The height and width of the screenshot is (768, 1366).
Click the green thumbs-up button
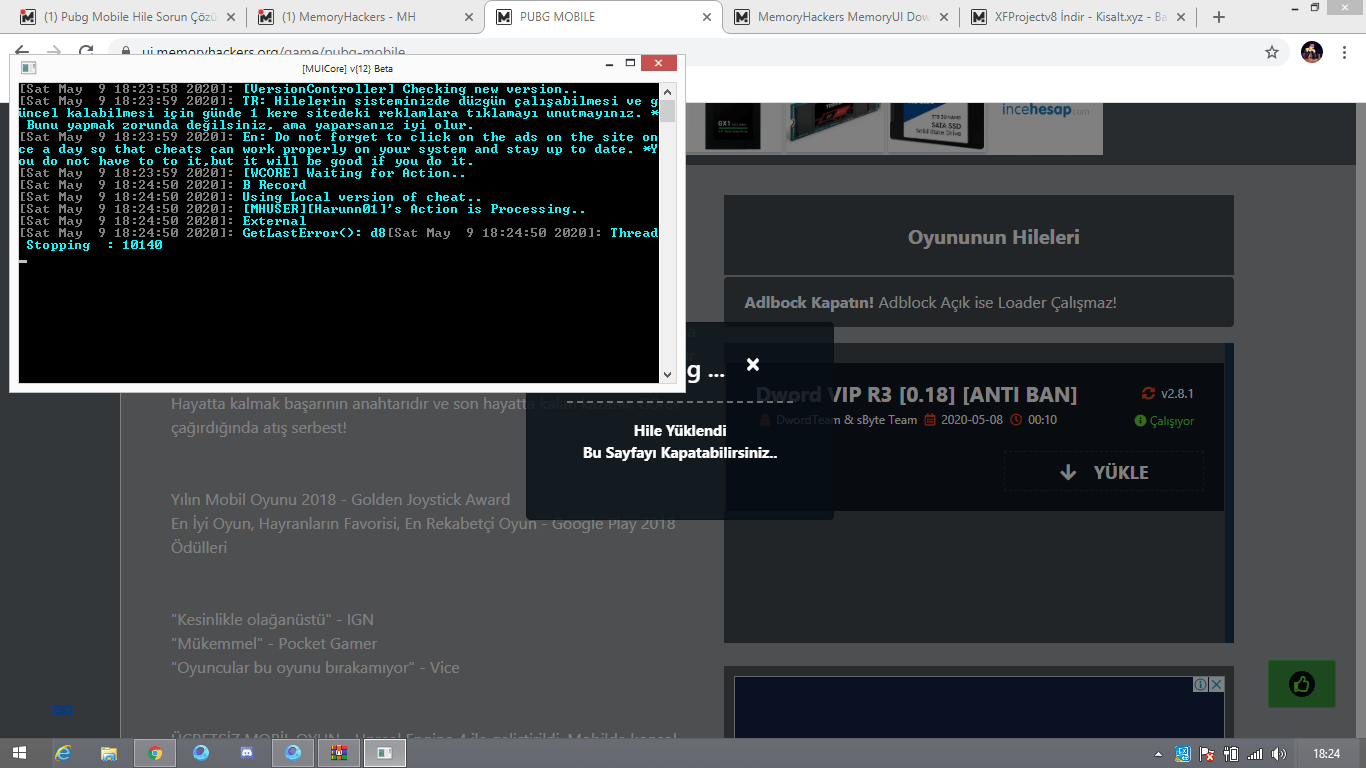1301,684
